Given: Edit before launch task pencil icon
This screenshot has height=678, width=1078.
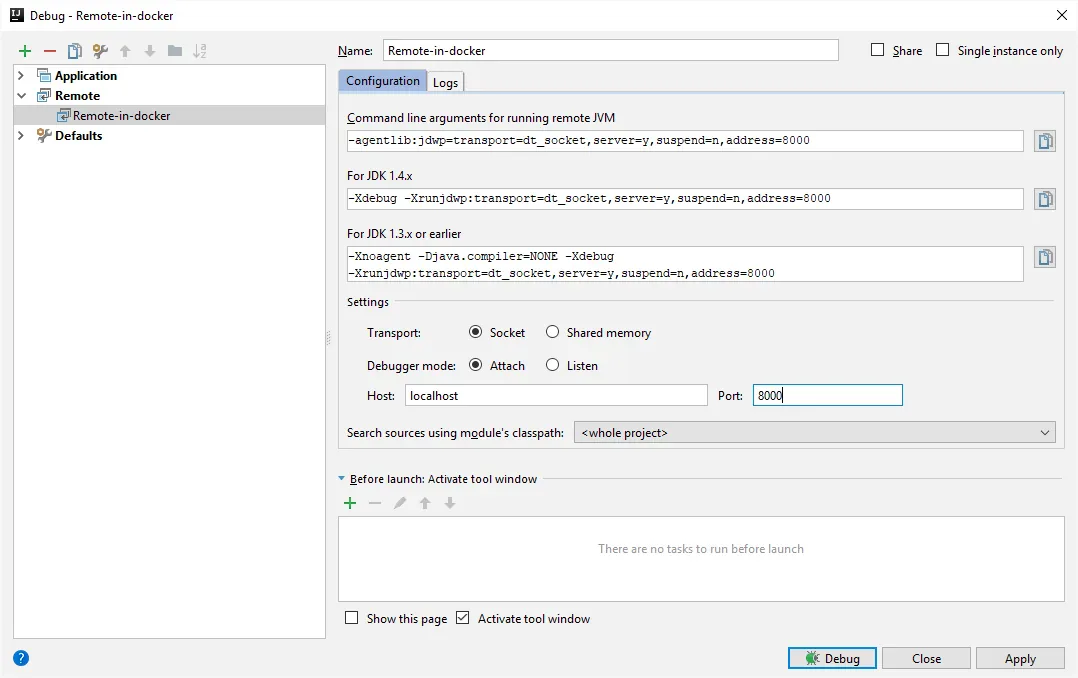Looking at the screenshot, I should 399,503.
